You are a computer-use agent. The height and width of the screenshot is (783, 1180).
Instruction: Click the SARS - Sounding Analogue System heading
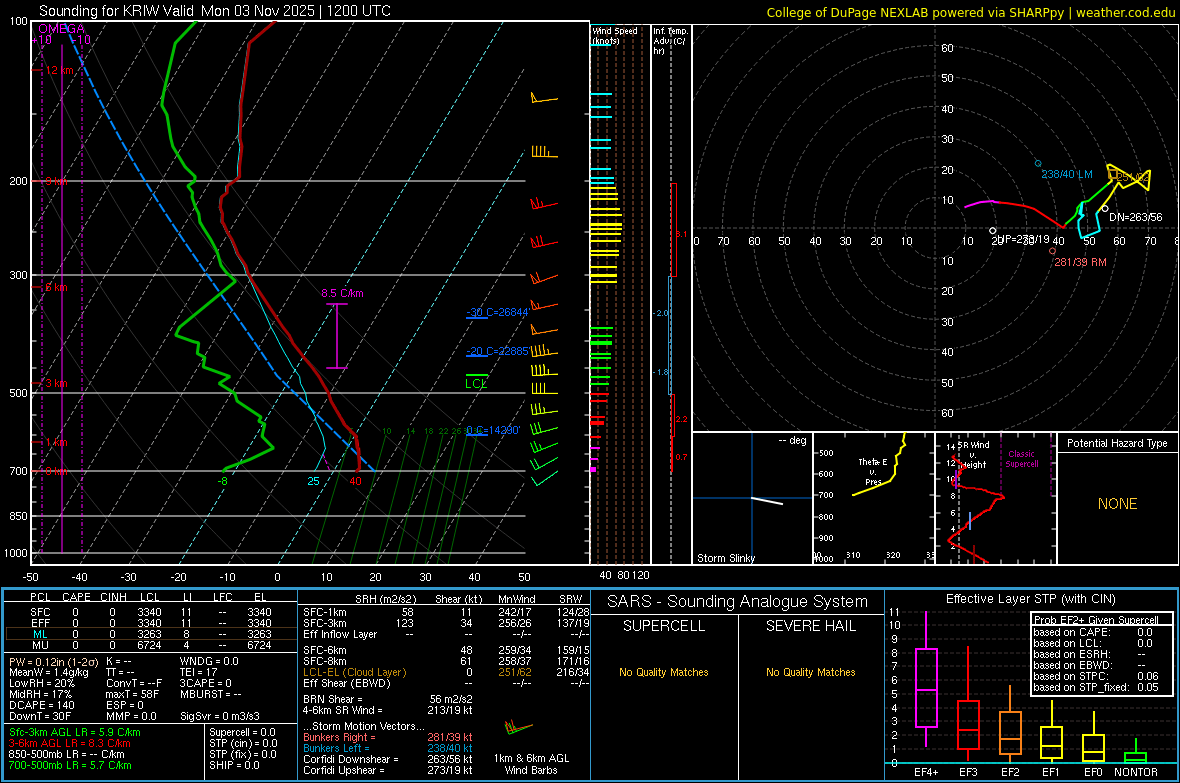737,602
